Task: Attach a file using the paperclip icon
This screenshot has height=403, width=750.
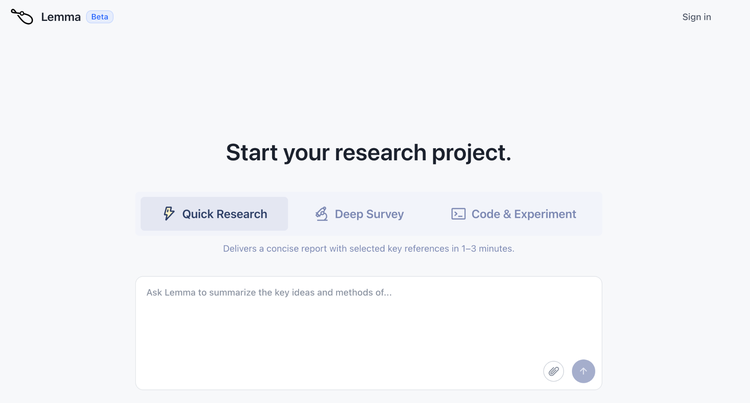Action: coord(553,371)
